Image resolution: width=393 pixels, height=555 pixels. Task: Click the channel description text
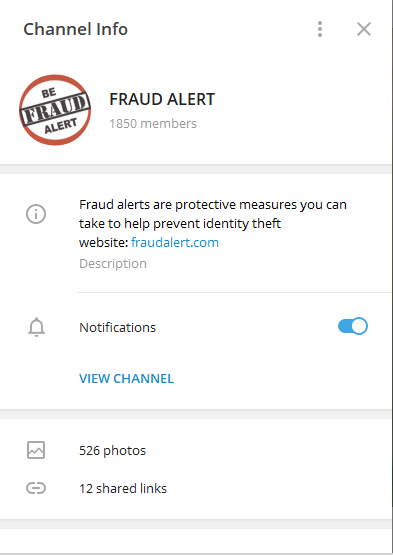click(x=212, y=223)
